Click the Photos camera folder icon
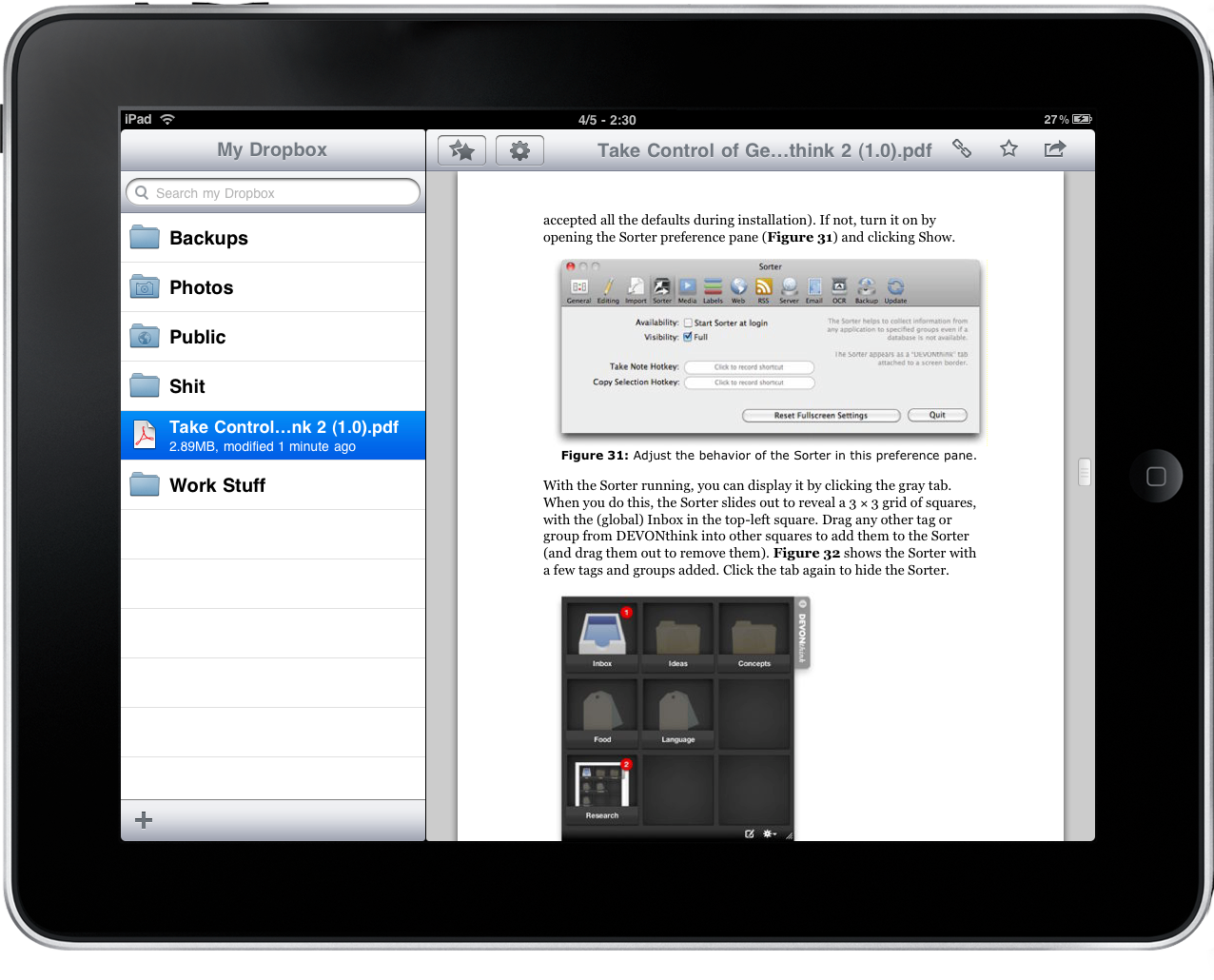The image size is (1214, 980). [145, 286]
